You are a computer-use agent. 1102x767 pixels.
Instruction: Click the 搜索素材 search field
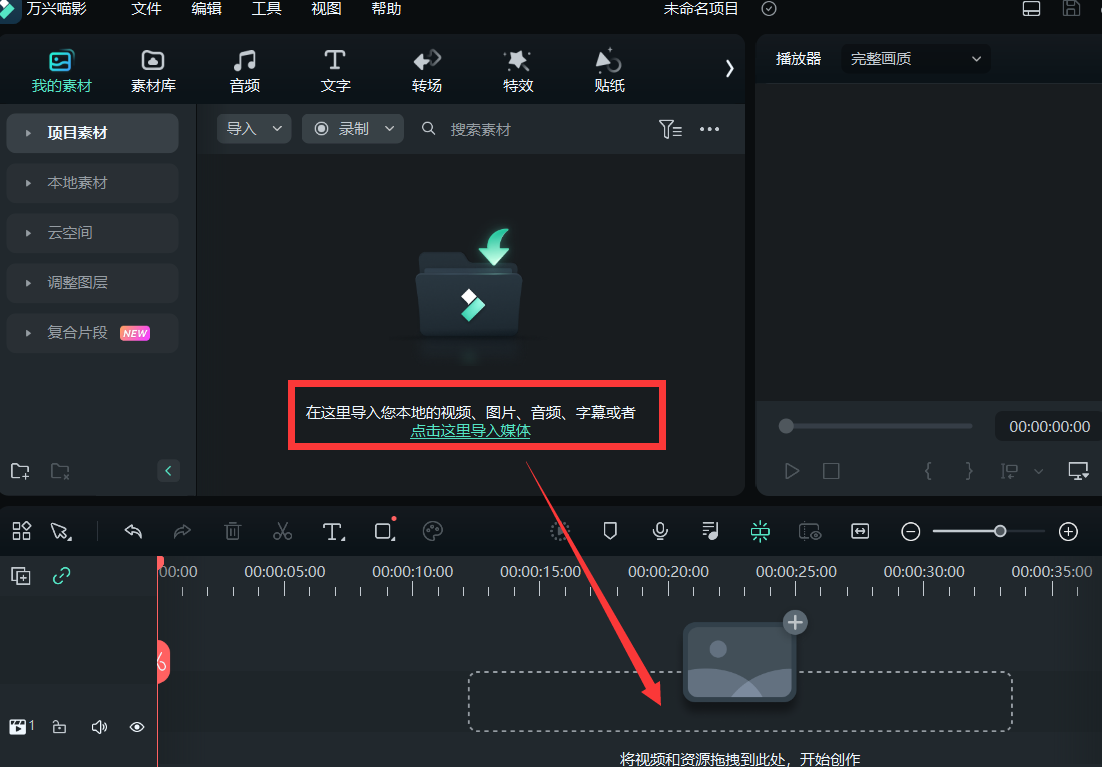pyautogui.click(x=540, y=129)
